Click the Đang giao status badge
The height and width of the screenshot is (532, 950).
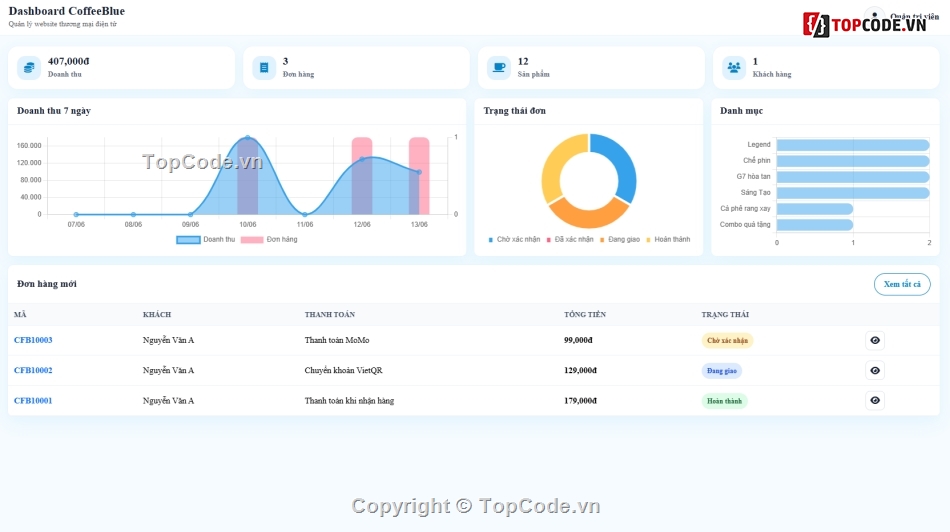coord(721,371)
